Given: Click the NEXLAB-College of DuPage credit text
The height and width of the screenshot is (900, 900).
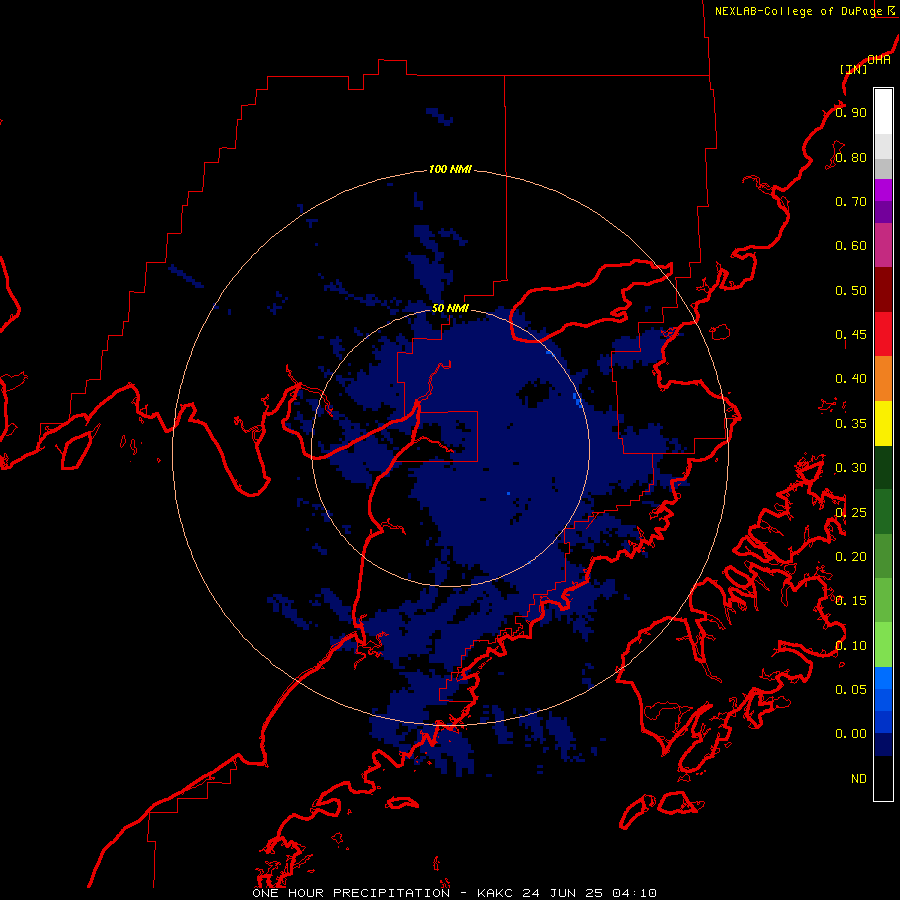Looking at the screenshot, I should coord(799,11).
